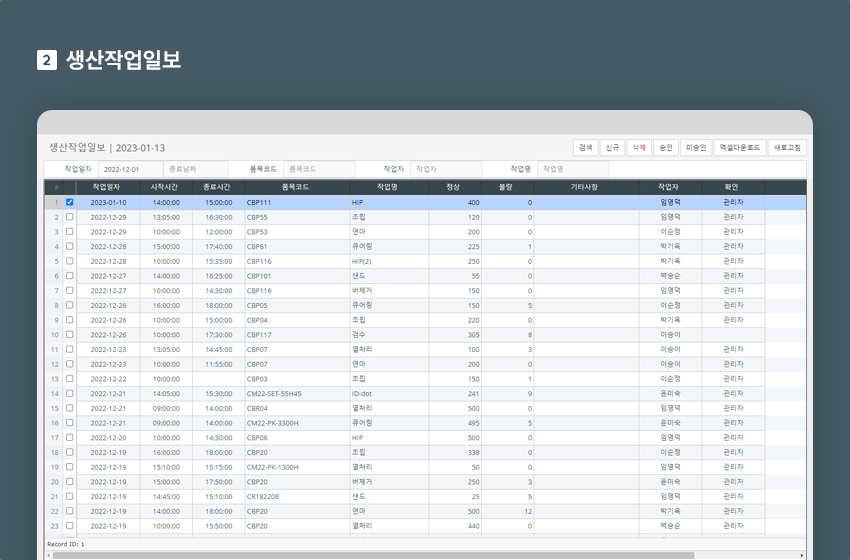Click the 2022-12-20 date cell
The image size is (850, 560).
point(108,438)
